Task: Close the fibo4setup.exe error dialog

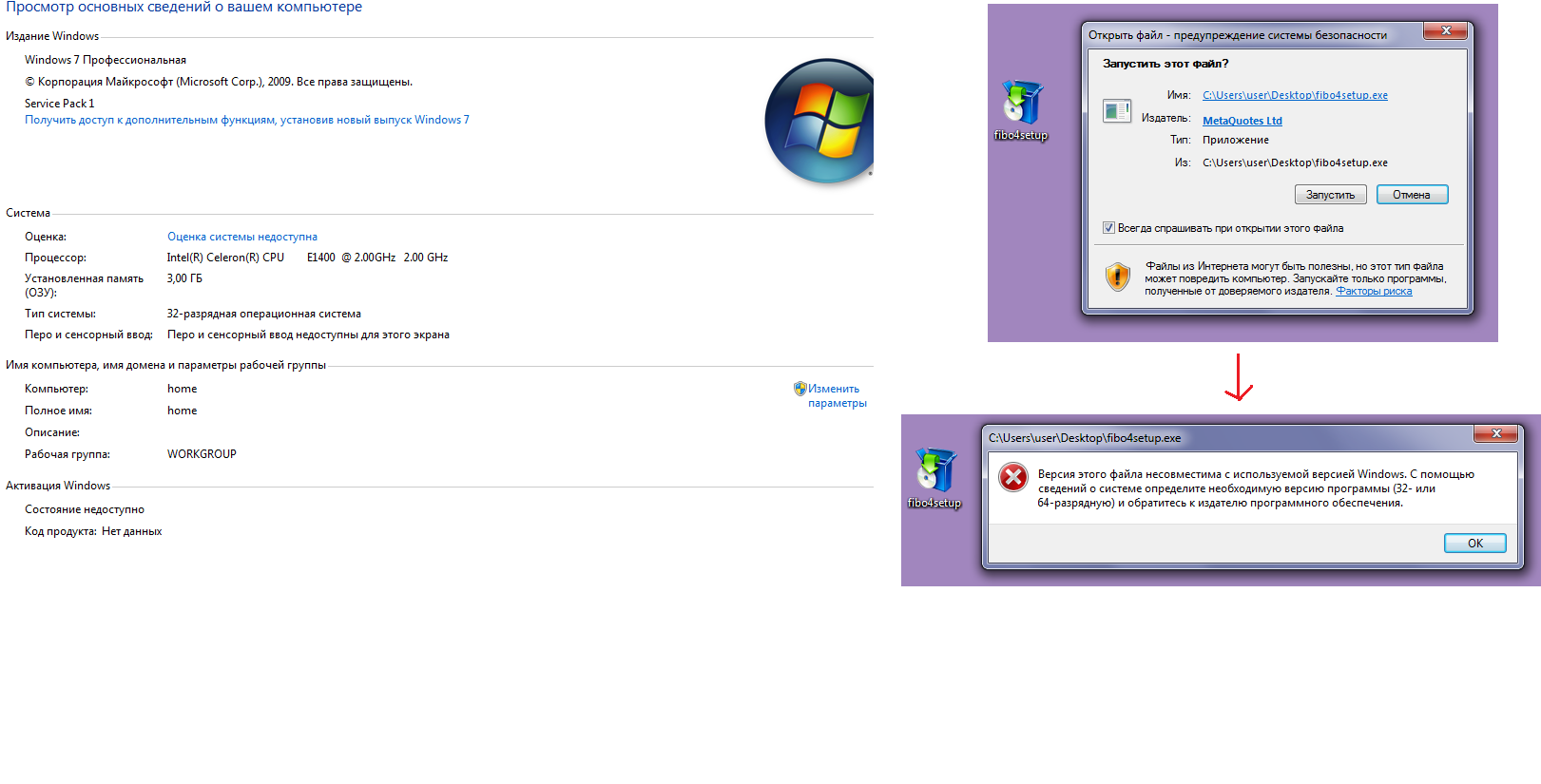Action: (1496, 433)
